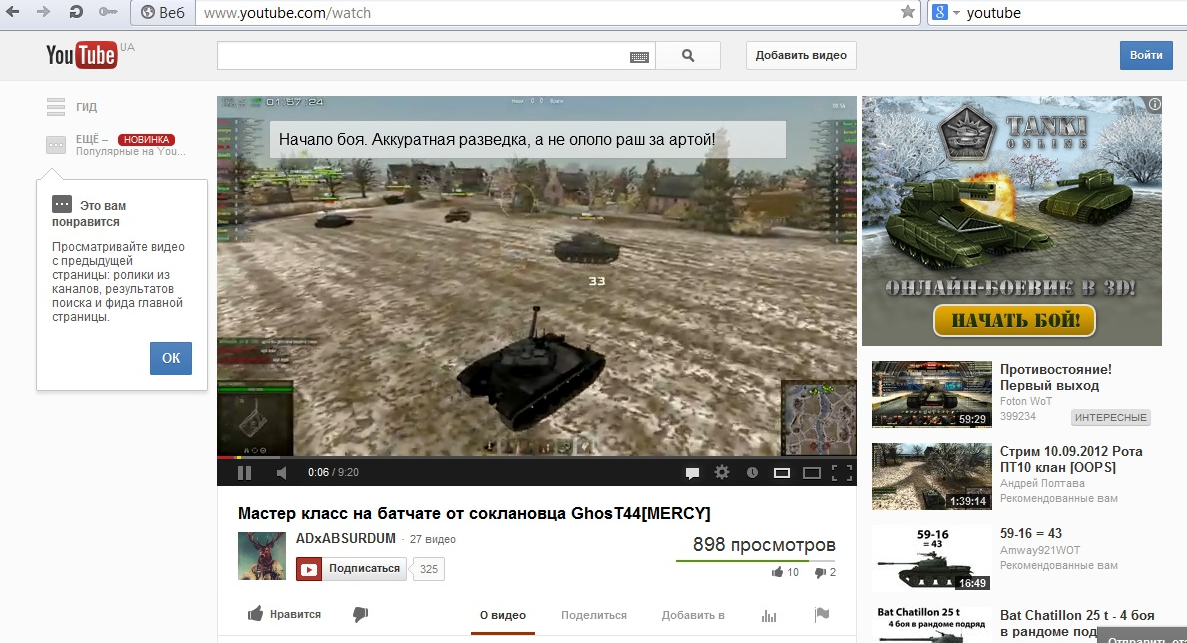Switch to the large player size
The height and width of the screenshot is (643, 1187).
click(x=812, y=473)
